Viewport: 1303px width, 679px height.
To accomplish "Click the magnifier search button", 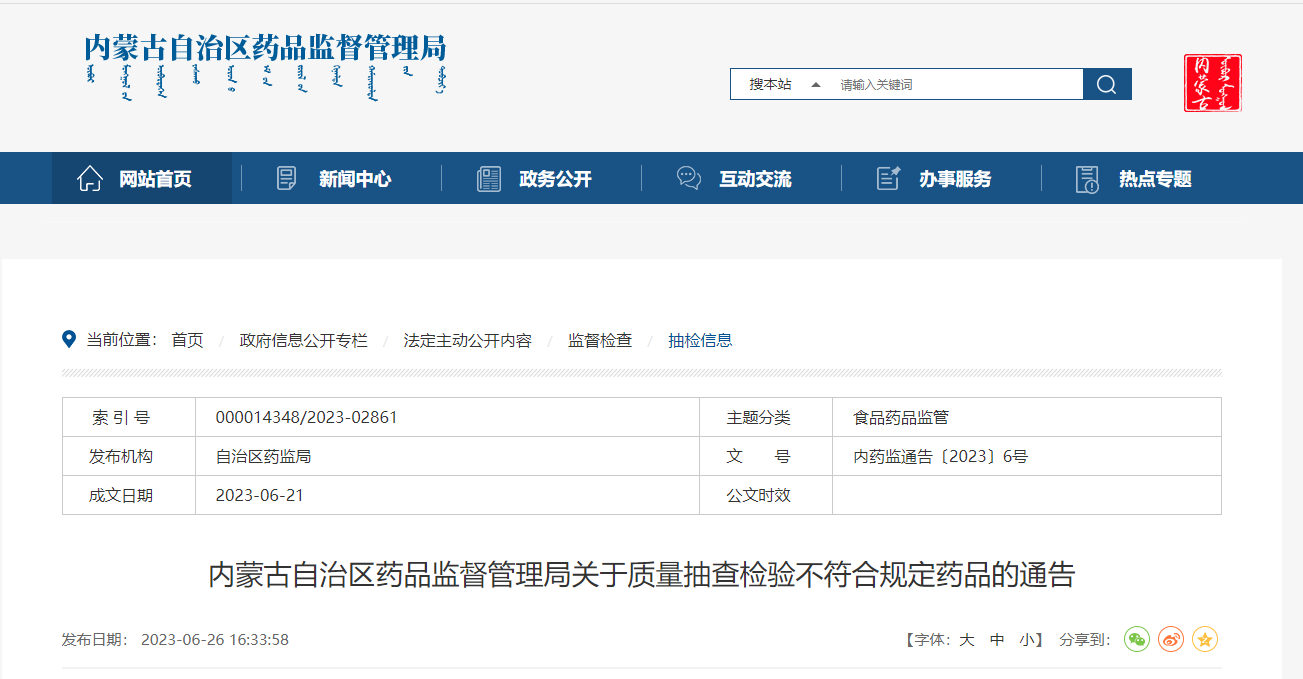I will point(1107,85).
